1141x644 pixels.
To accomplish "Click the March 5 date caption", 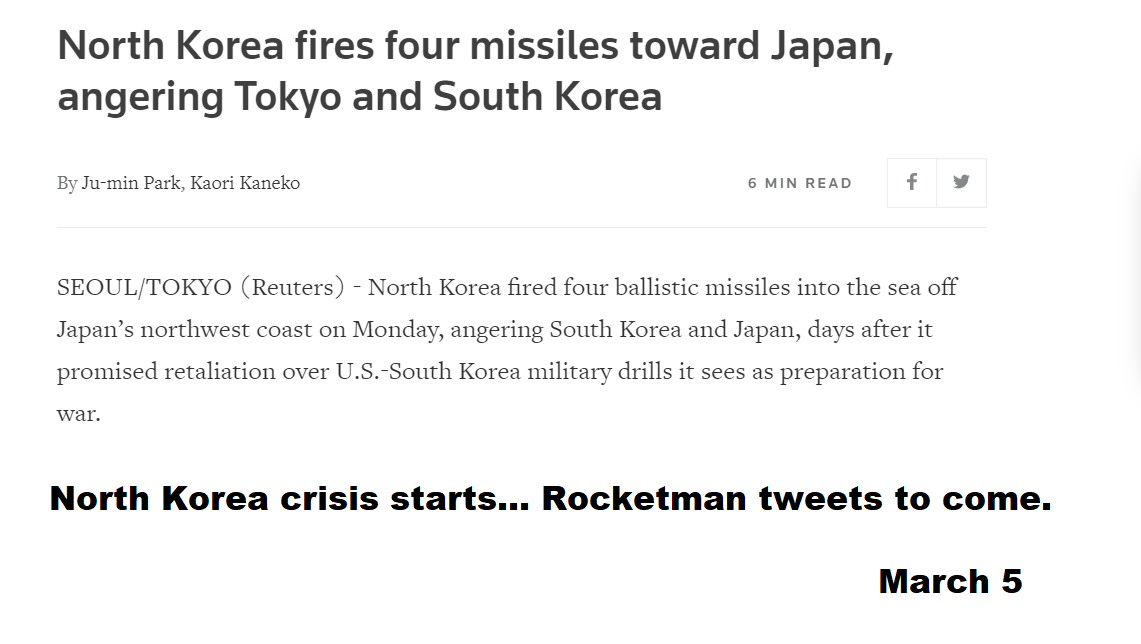I will click(x=950, y=581).
